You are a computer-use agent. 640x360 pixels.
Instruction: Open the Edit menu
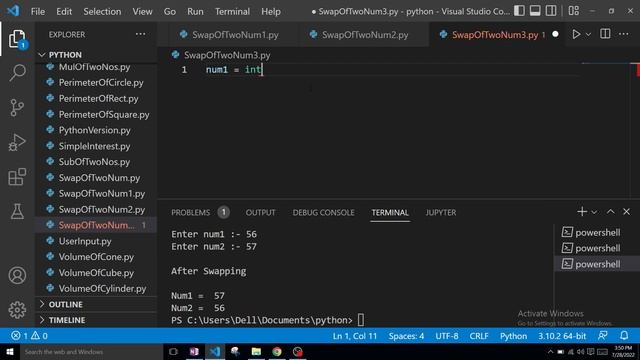[x=64, y=11]
